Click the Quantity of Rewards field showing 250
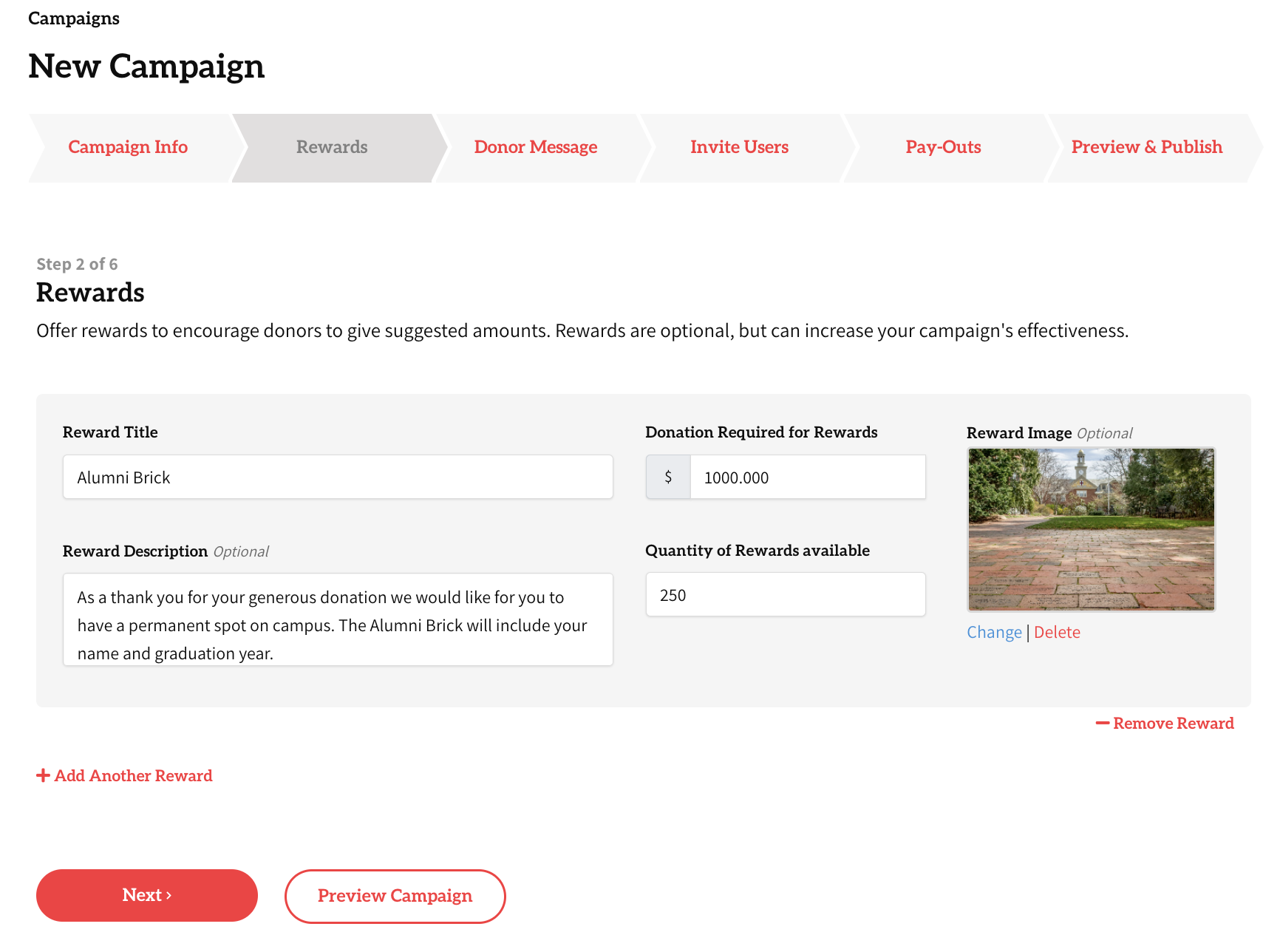This screenshot has width=1280, height=952. (786, 594)
